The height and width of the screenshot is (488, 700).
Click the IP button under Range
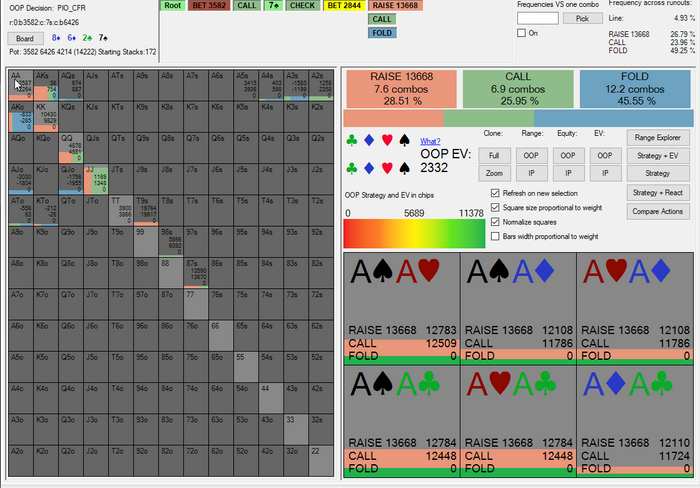(531, 173)
